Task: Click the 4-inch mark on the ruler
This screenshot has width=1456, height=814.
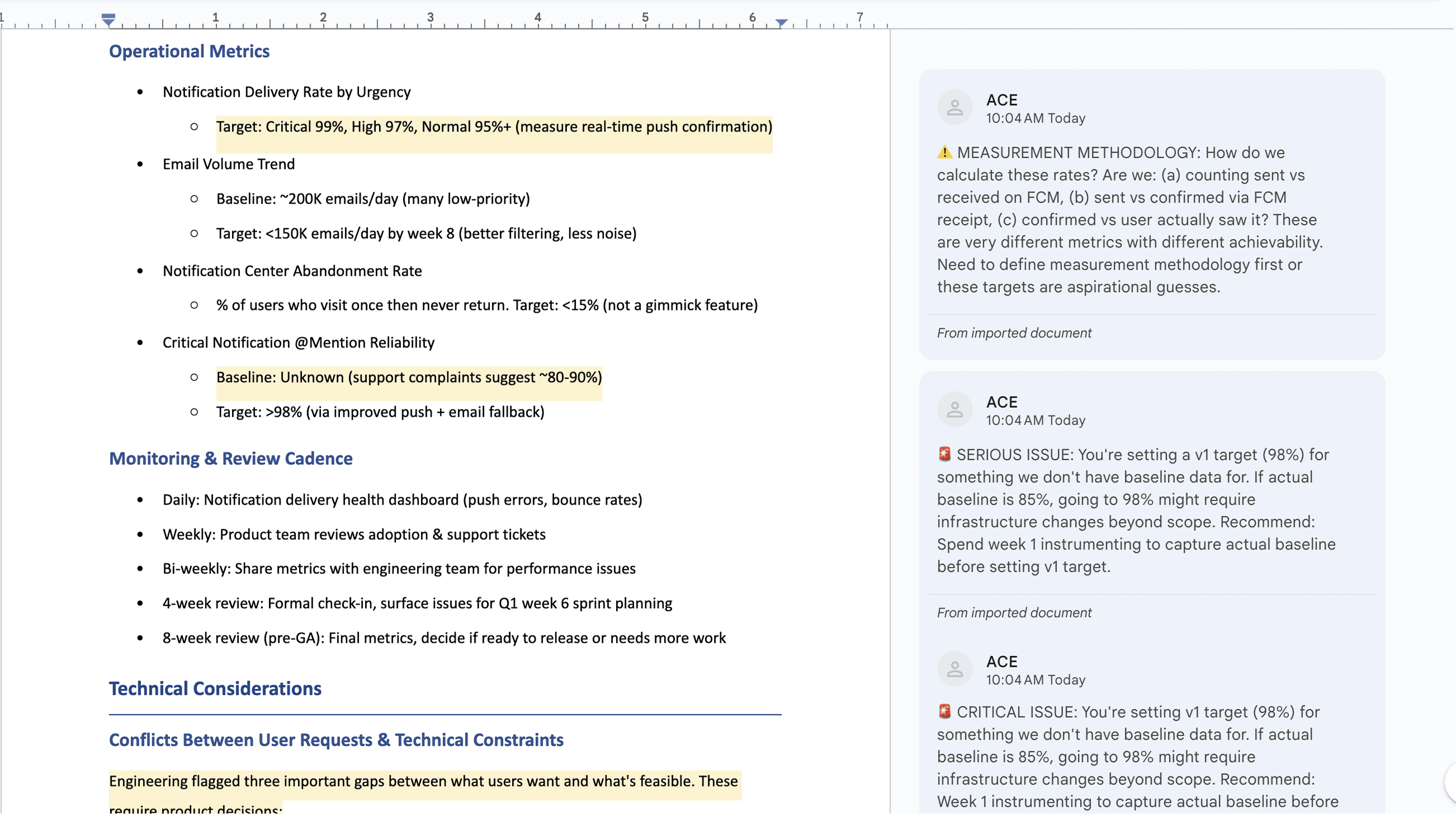Action: coord(537,17)
